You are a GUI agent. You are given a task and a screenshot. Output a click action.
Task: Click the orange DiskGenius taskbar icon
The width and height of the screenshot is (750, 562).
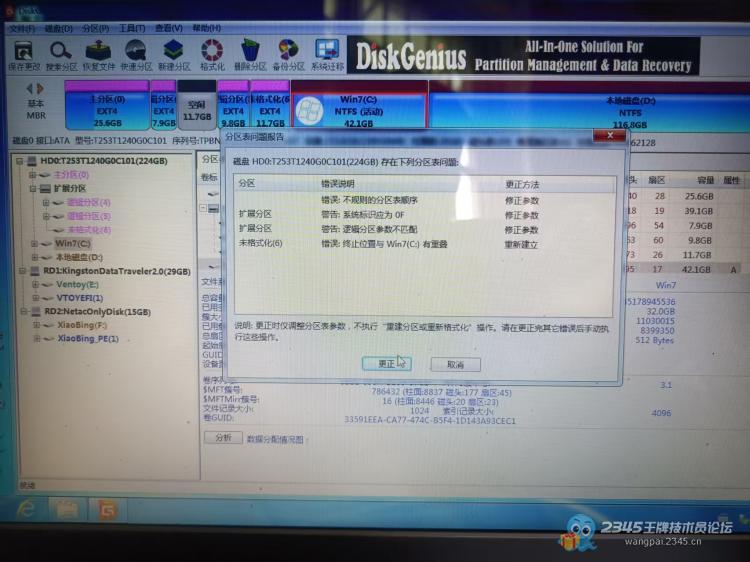[x=107, y=510]
